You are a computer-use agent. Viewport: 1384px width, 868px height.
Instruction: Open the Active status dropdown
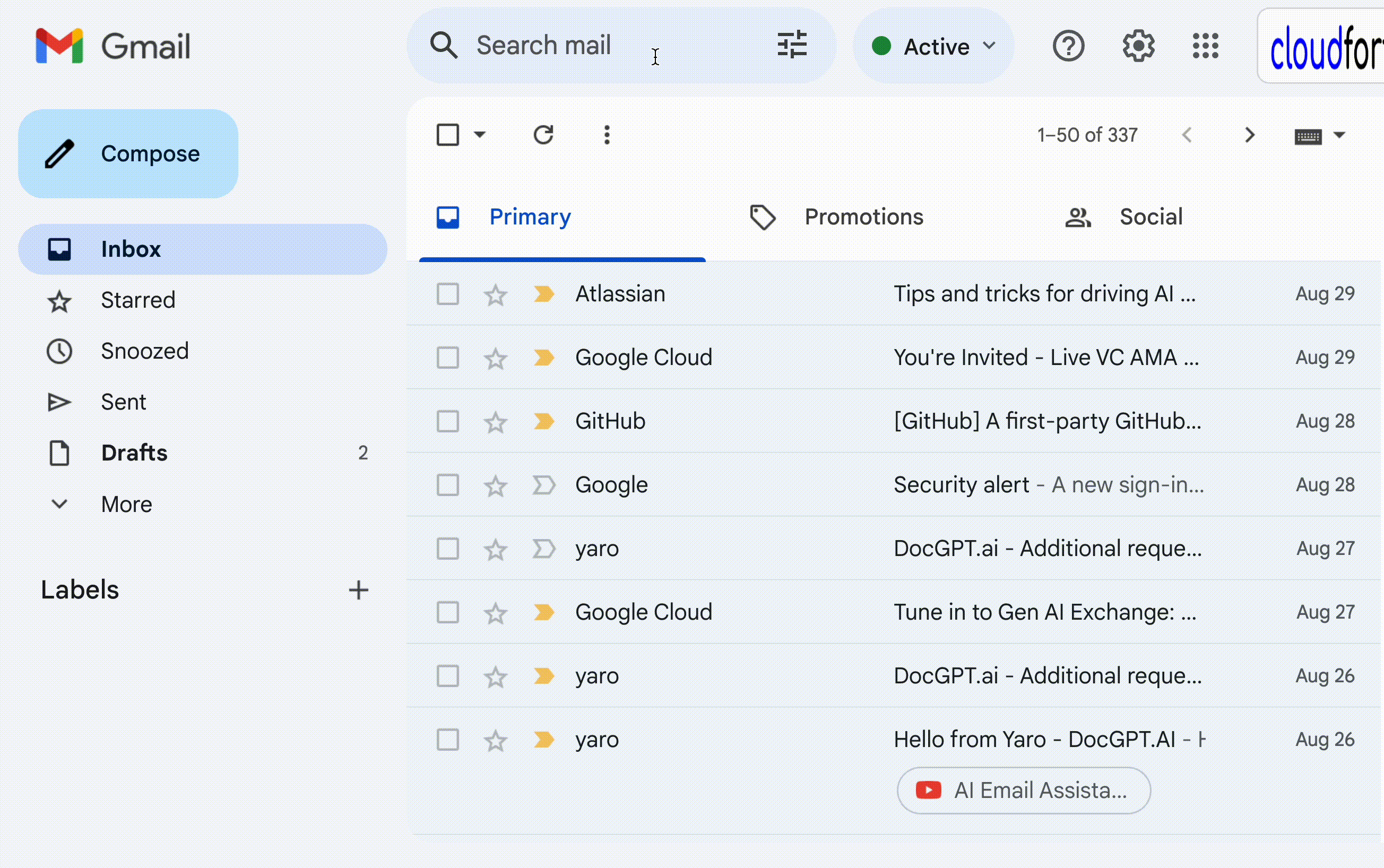coord(933,46)
